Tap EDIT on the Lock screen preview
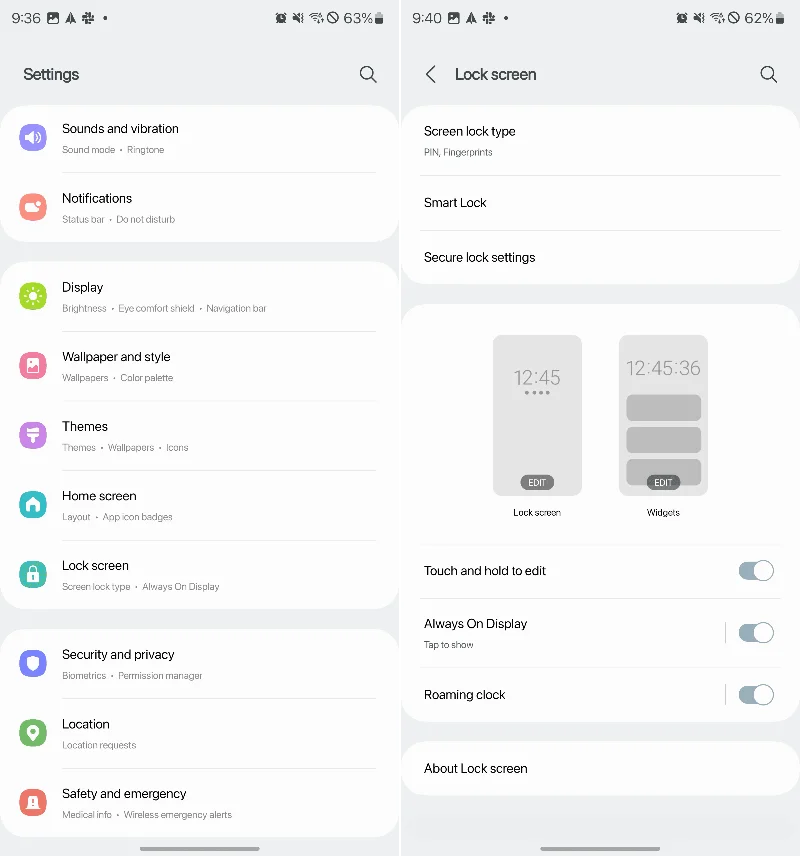Screen dimensions: 800x856 coord(537,481)
